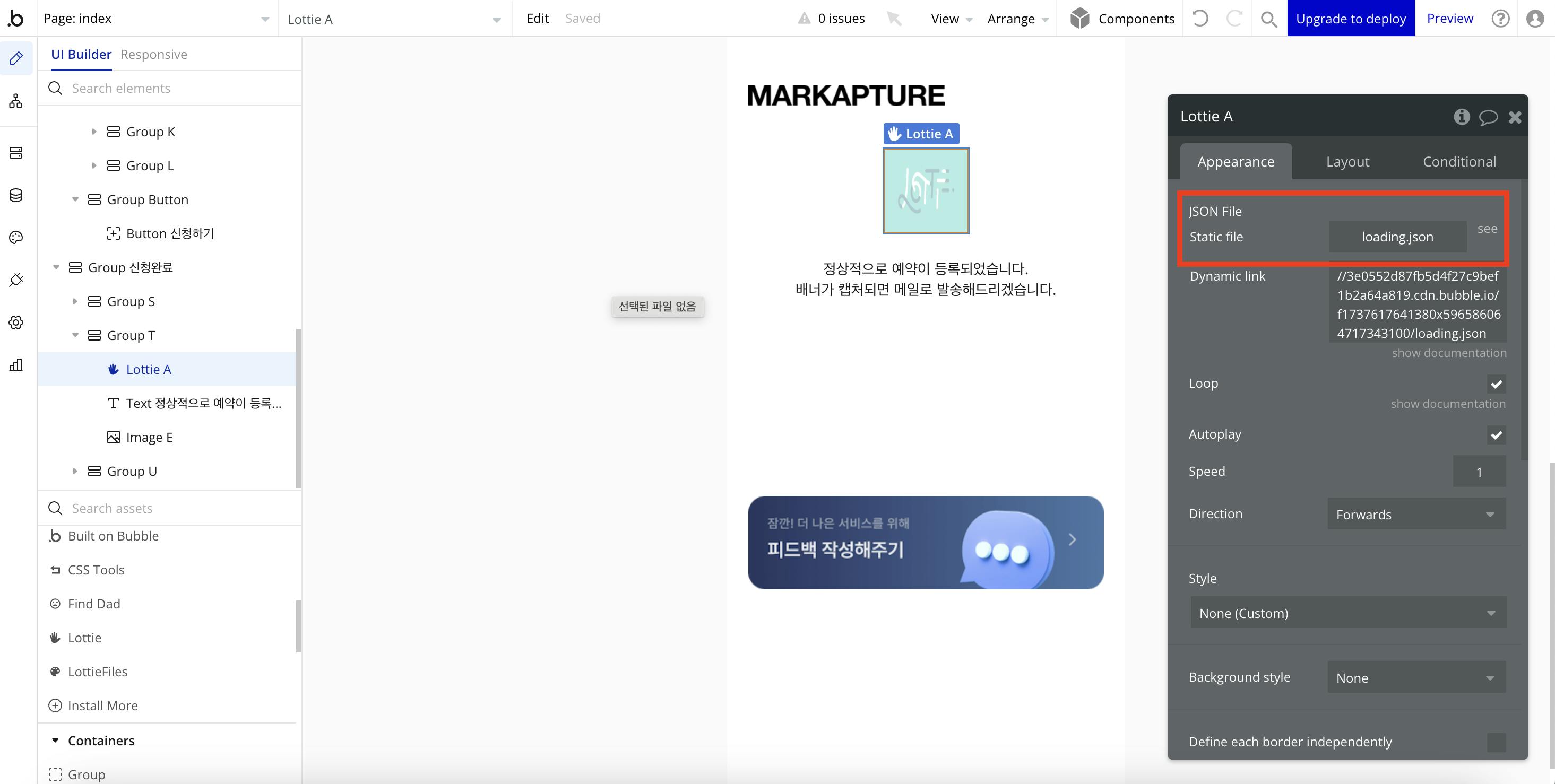Click the Search assets input field
The image size is (1555, 784).
click(170, 508)
